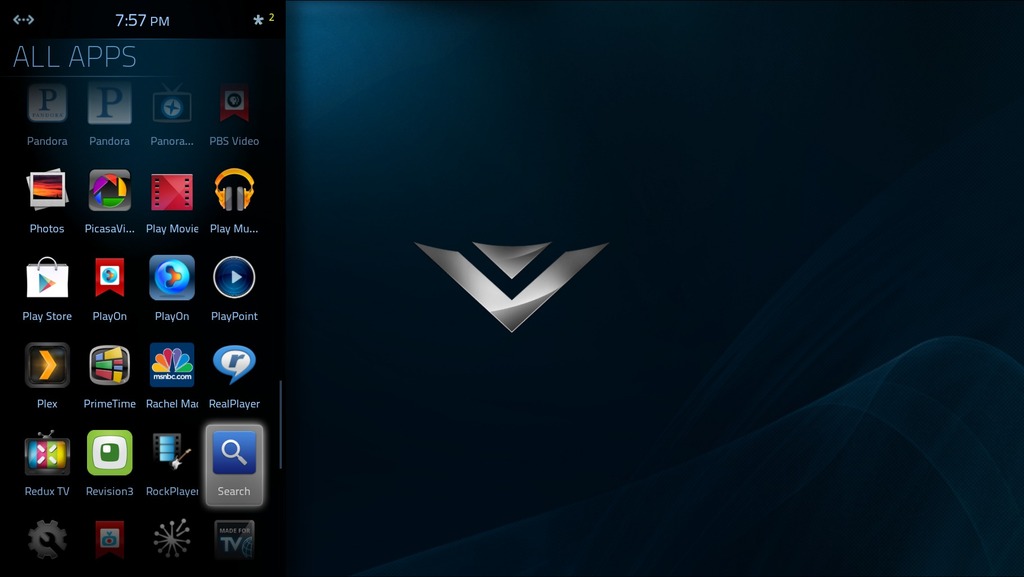Open the notifications asterisk showing 2
The height and width of the screenshot is (577, 1024).
(x=263, y=20)
